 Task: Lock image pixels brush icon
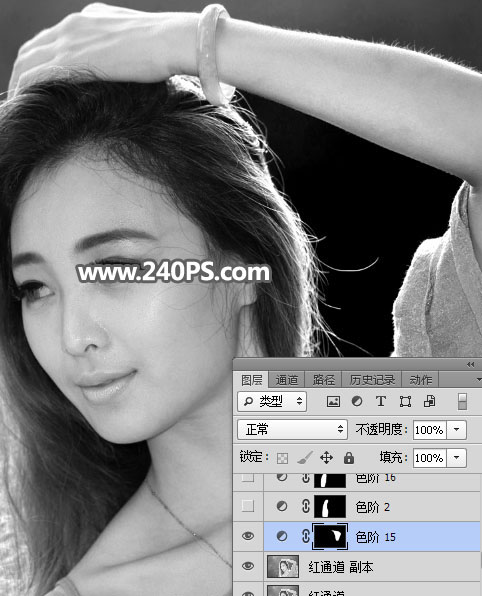click(304, 458)
